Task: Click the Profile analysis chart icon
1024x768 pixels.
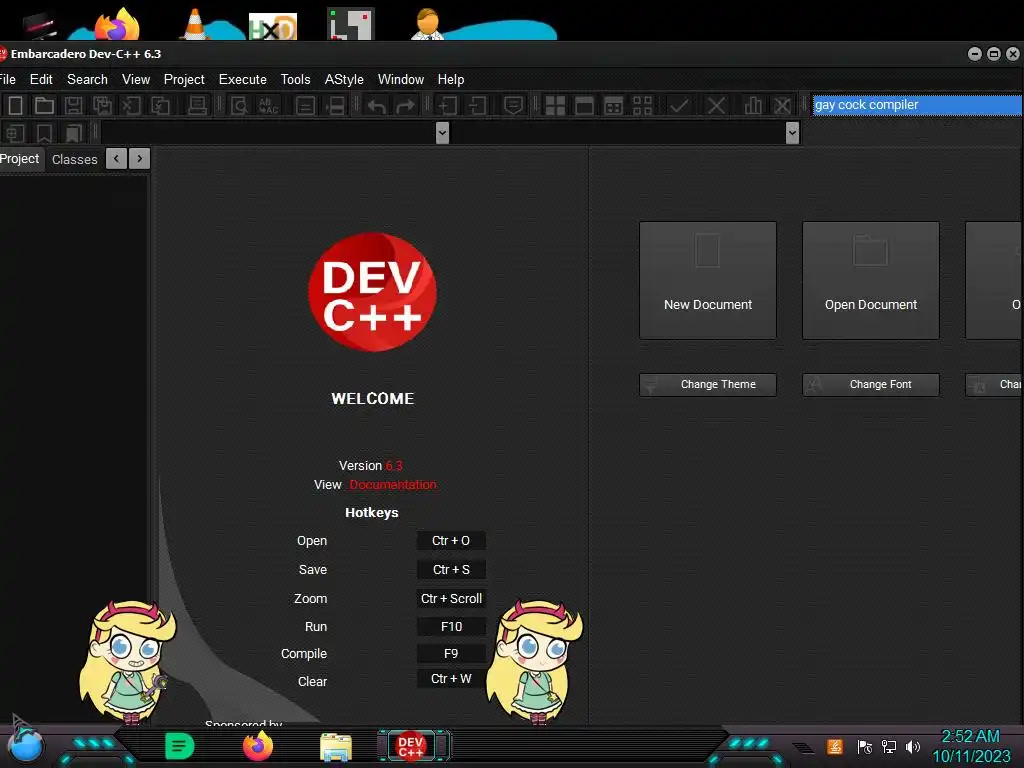Action: click(x=753, y=105)
